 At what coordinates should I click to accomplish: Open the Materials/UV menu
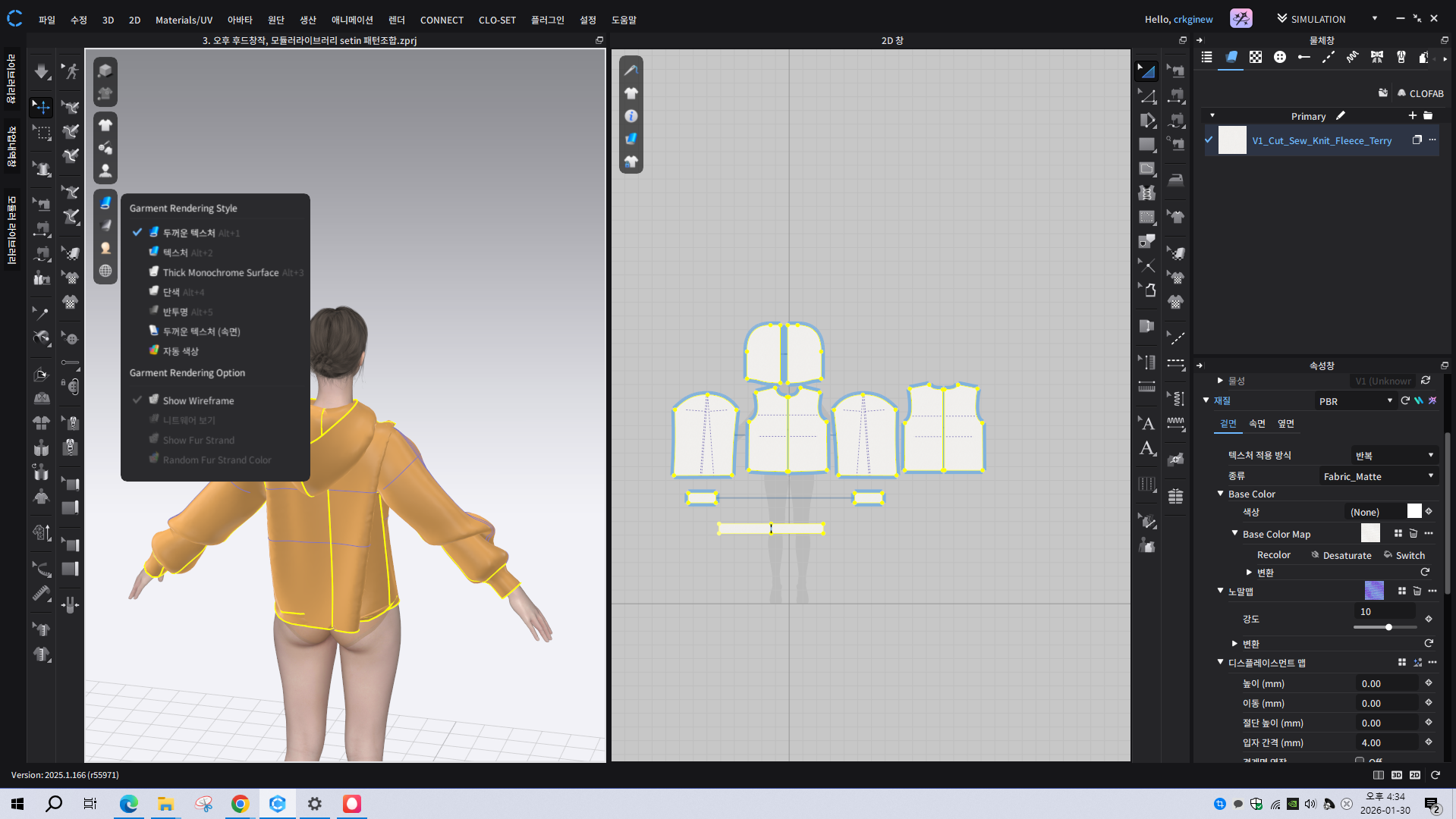(x=184, y=20)
